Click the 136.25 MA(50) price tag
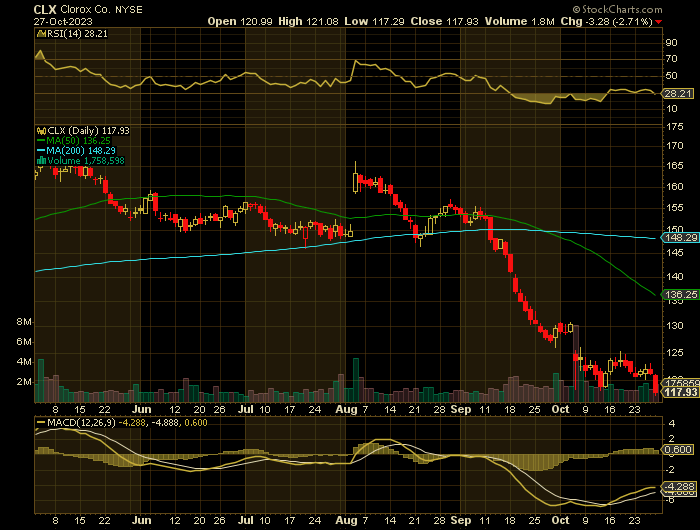The image size is (700, 530). pos(681,294)
